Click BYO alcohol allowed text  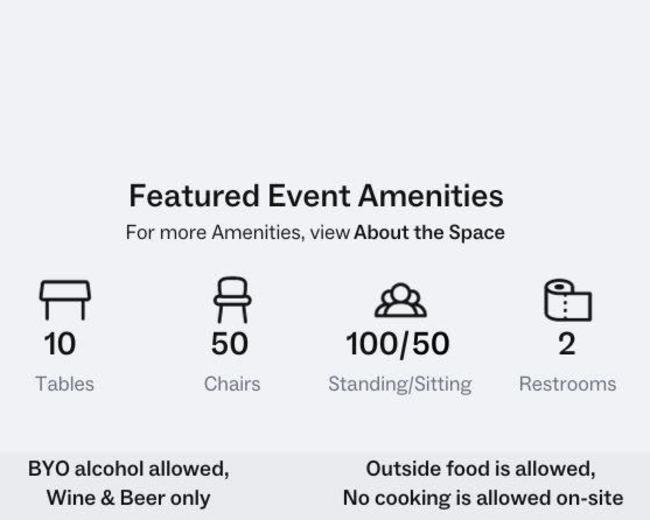129,469
